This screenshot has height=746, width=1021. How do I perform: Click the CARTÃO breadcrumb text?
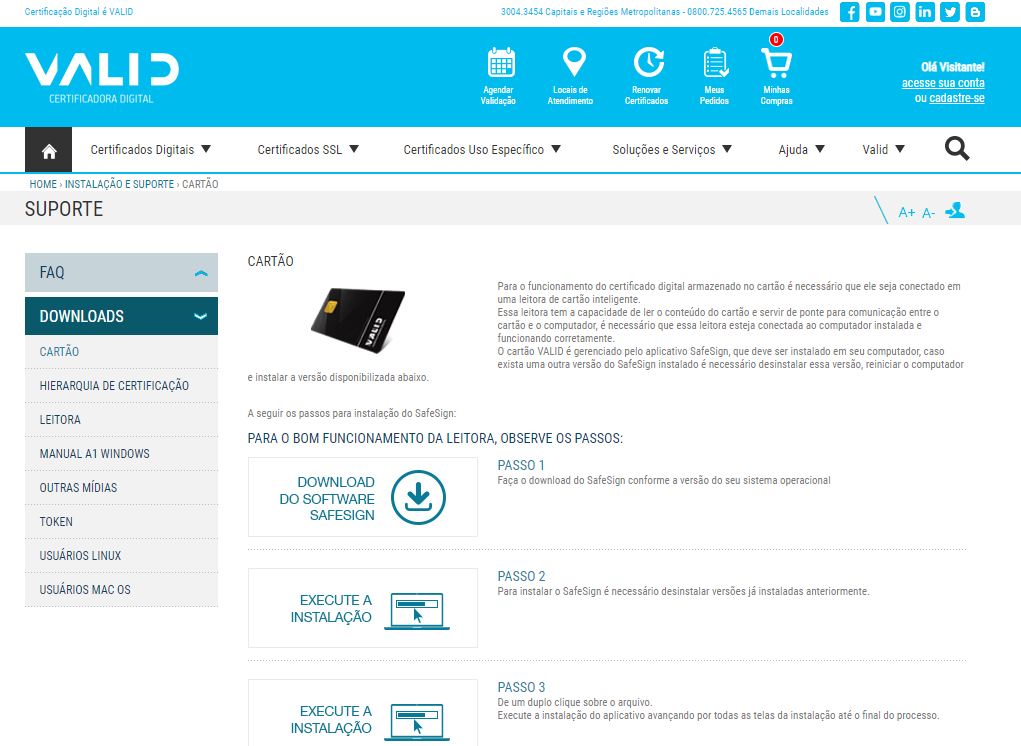[x=200, y=184]
